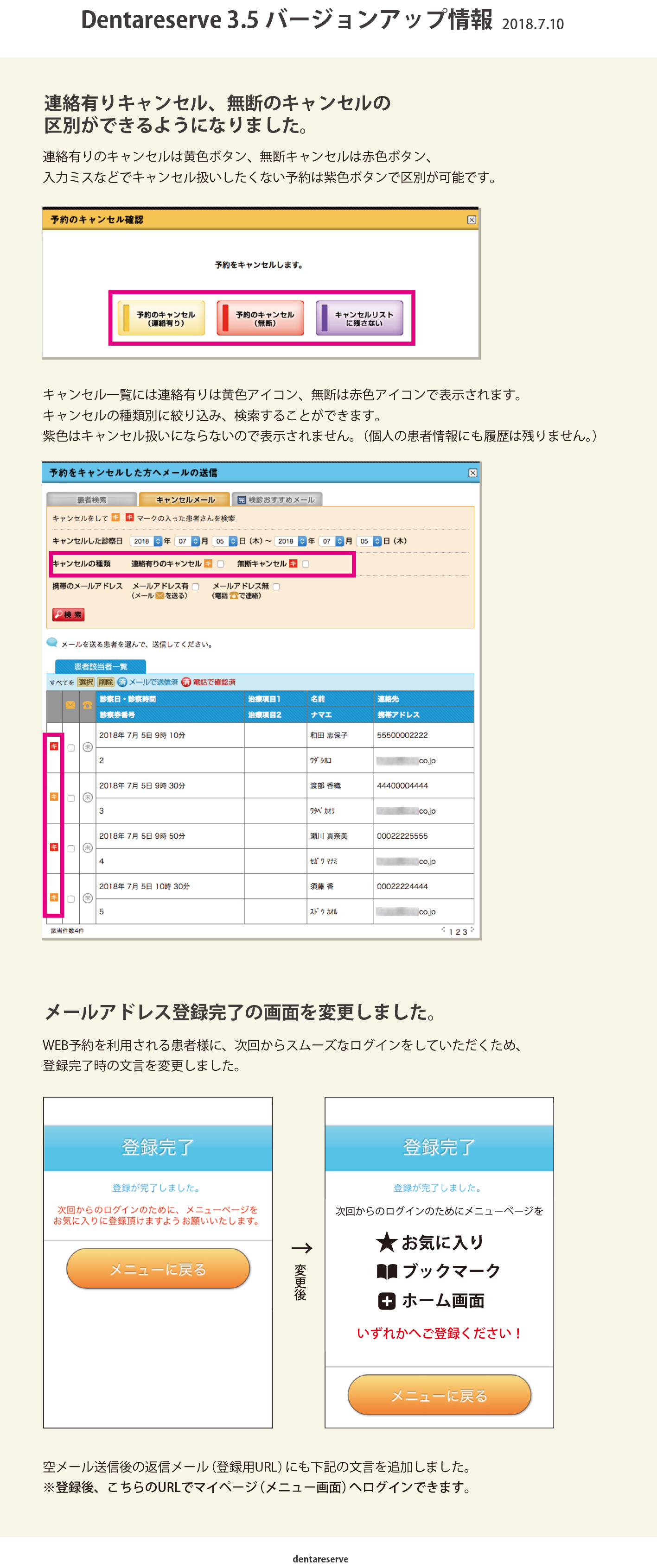The image size is (657, 1568).
Task: Click the red cancel icon beside 和田 志保子's row
Action: tap(54, 746)
